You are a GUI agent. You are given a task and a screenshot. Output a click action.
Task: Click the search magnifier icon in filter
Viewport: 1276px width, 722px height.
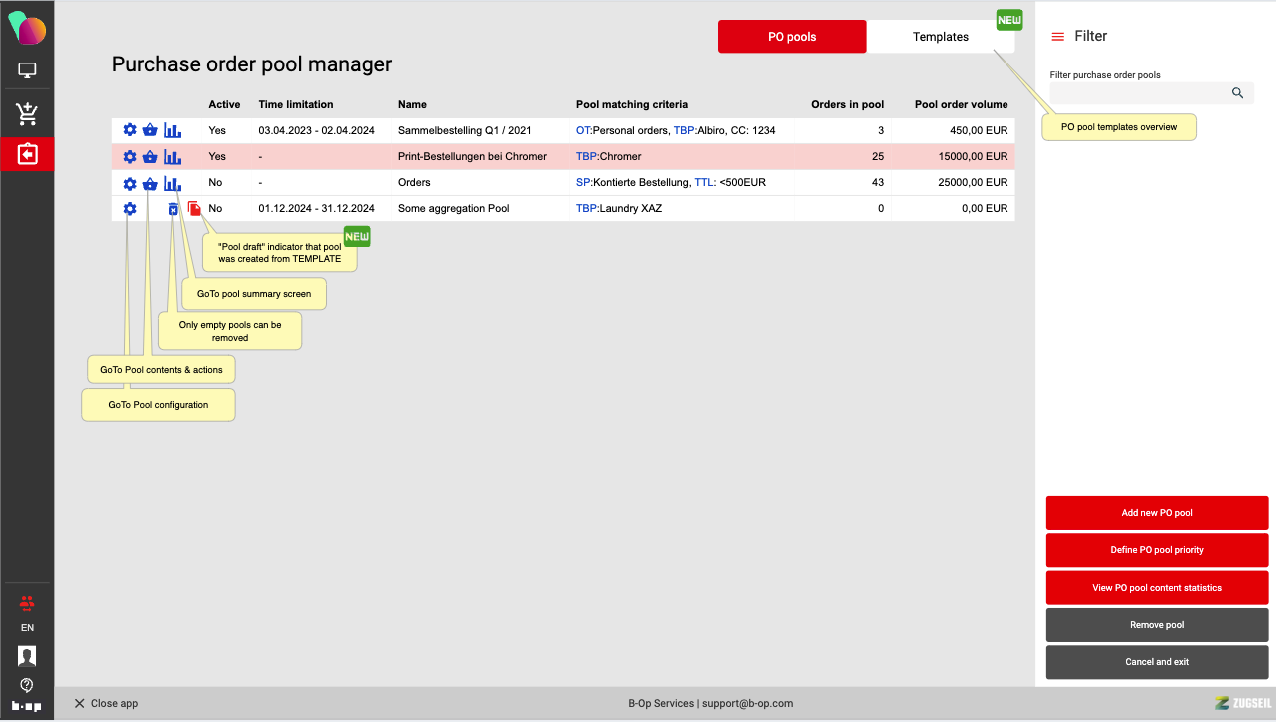1237,93
